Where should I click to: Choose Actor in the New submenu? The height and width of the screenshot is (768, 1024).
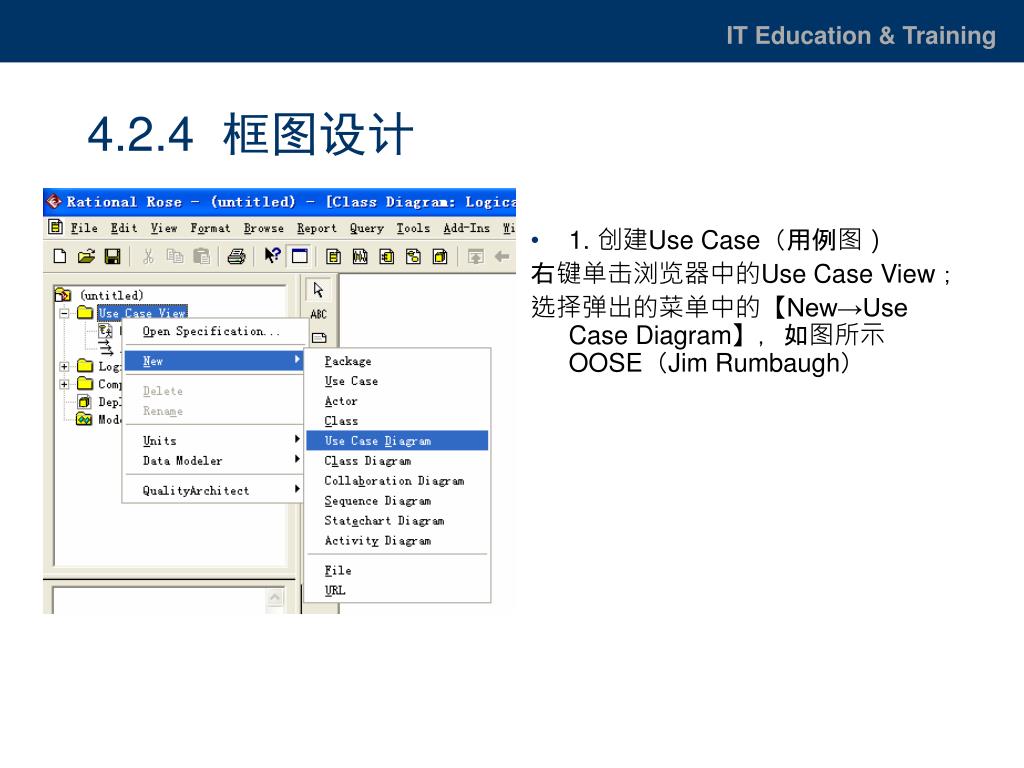tap(397, 401)
